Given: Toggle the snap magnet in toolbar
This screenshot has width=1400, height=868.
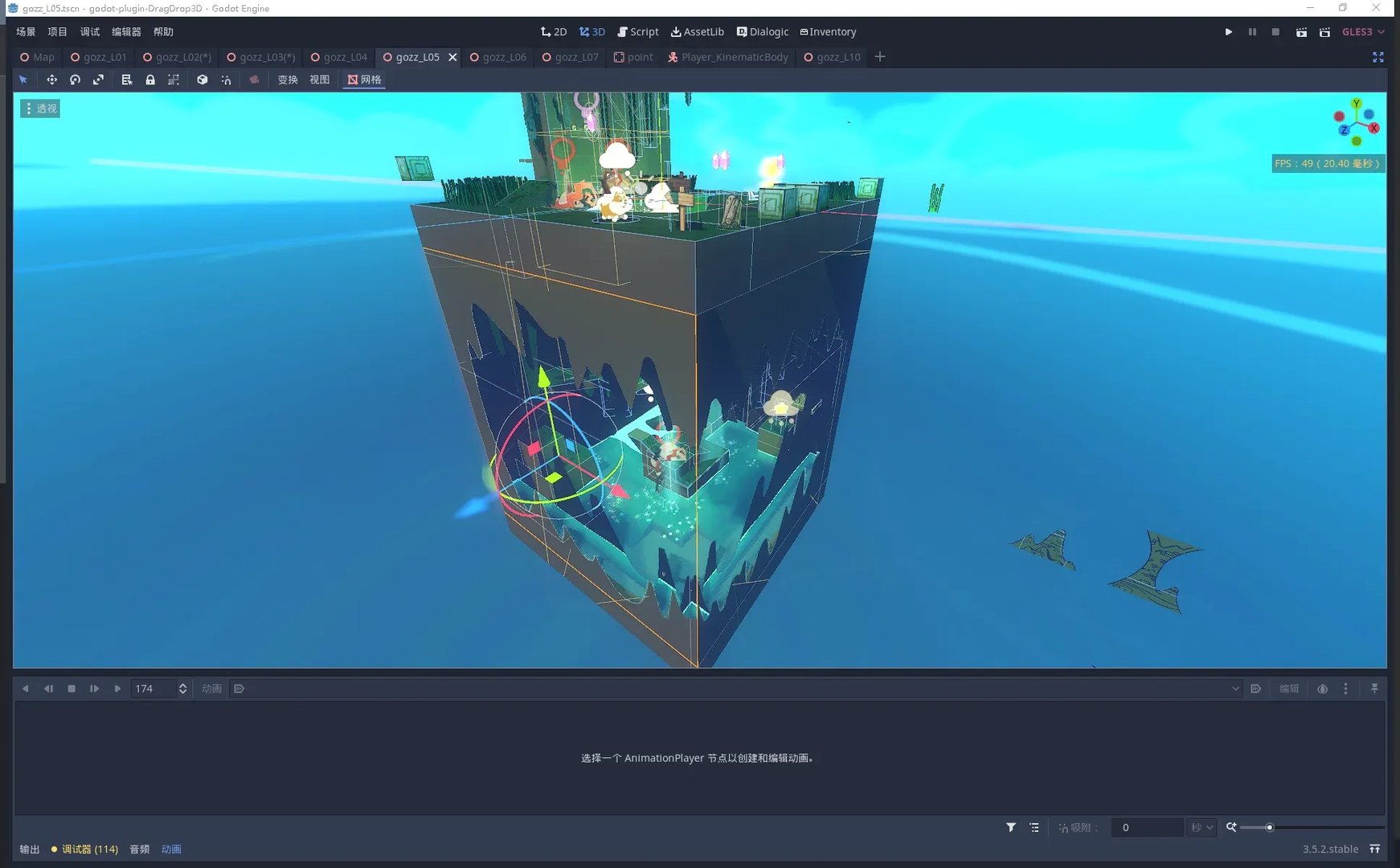Looking at the screenshot, I should [x=226, y=80].
